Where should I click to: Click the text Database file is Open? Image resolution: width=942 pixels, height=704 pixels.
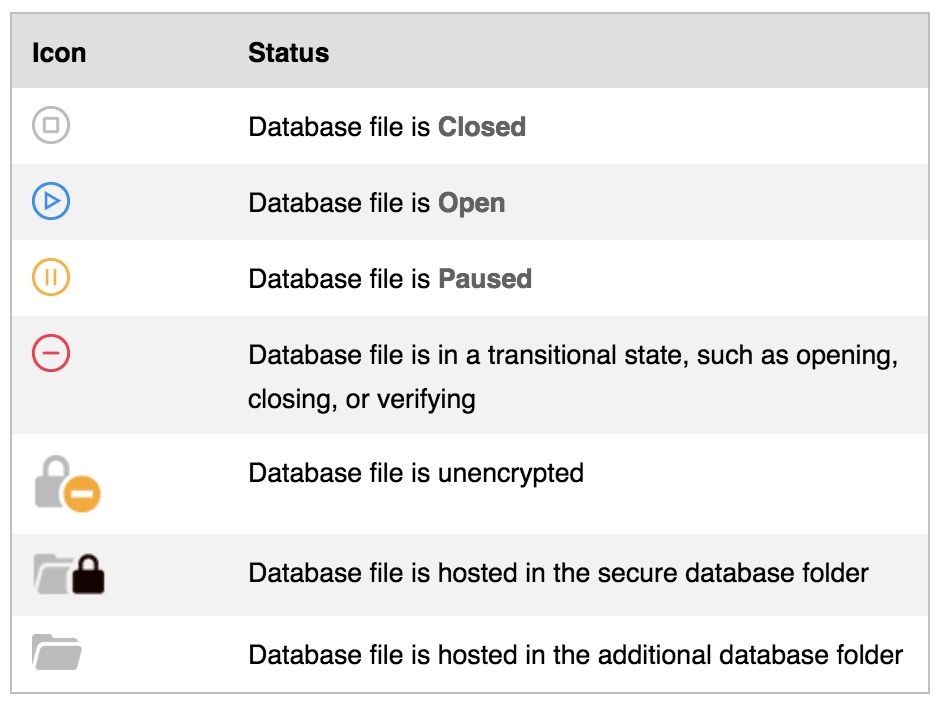(377, 203)
